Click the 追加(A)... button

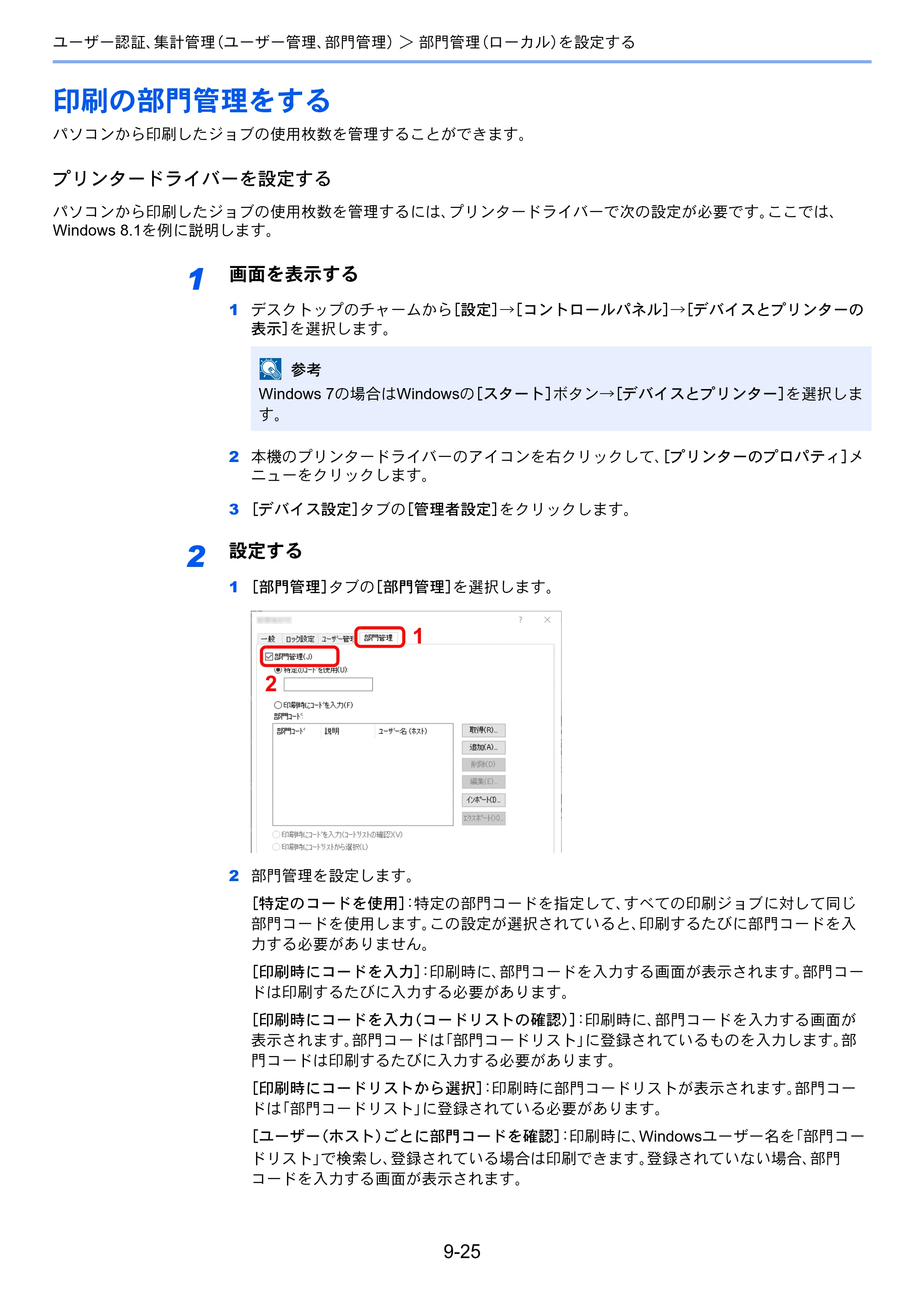coord(484,748)
